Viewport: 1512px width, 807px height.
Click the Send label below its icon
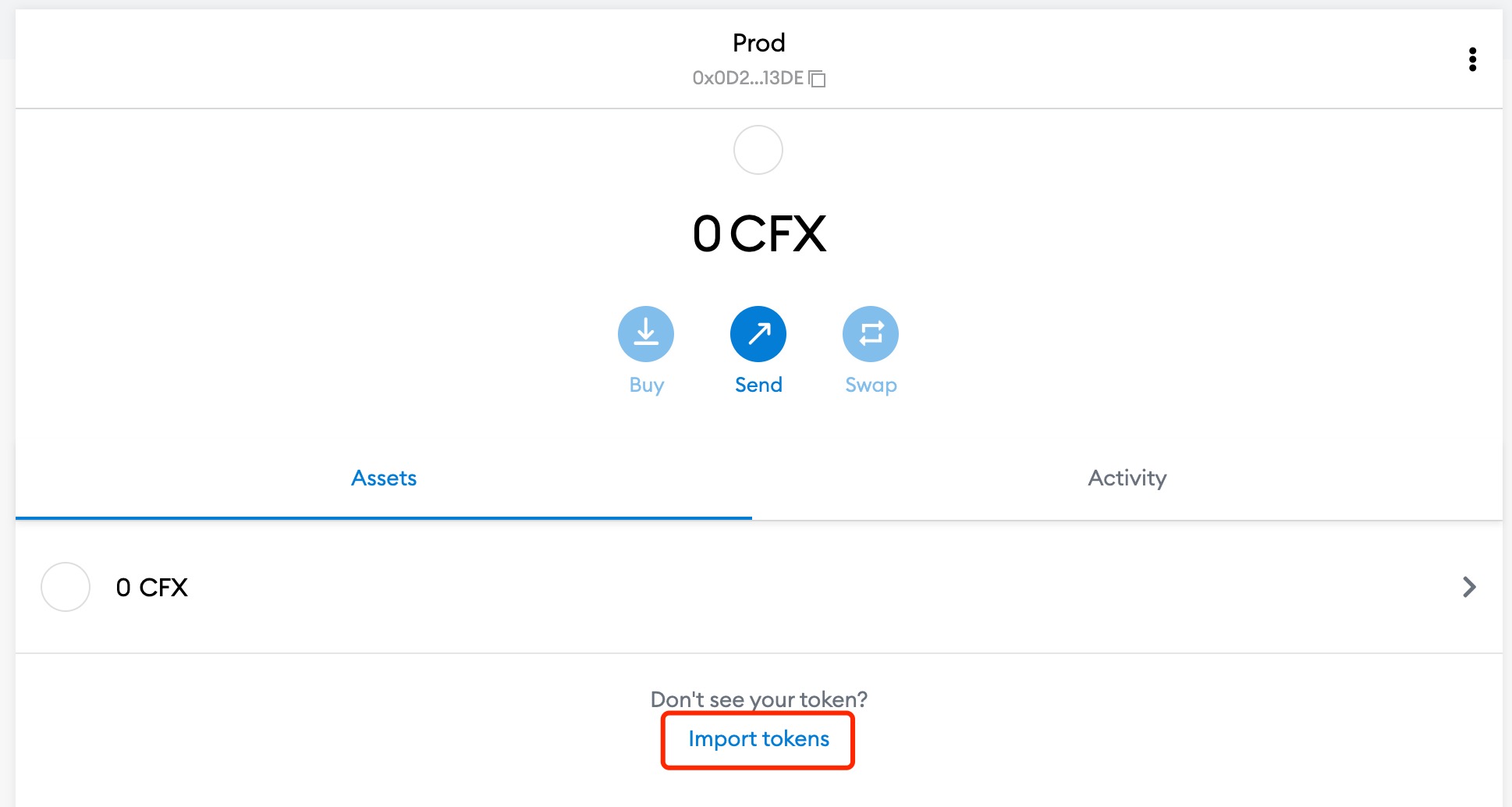[758, 384]
